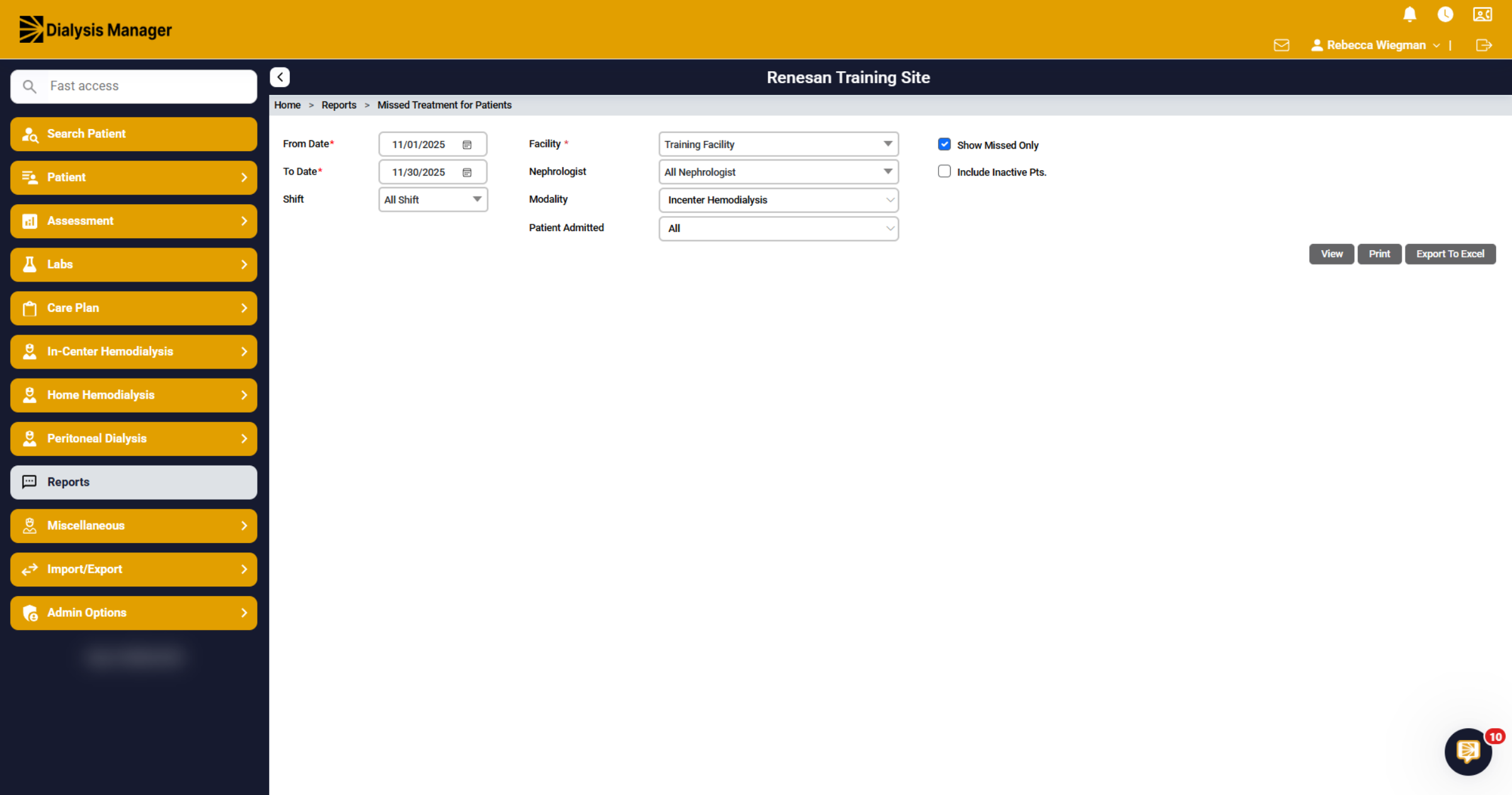Expand the In-Center Hemodialysis menu
The height and width of the screenshot is (795, 1512).
tap(134, 352)
